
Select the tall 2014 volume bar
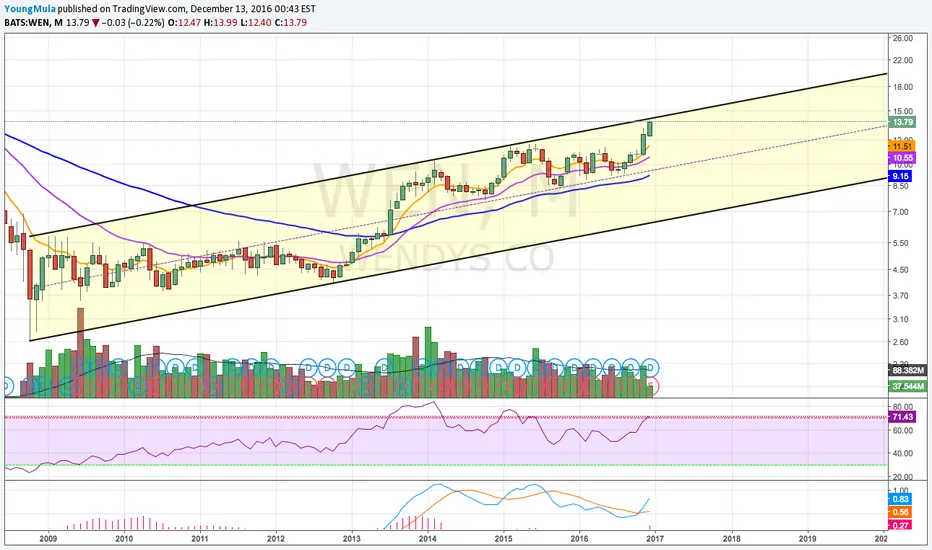point(428,362)
